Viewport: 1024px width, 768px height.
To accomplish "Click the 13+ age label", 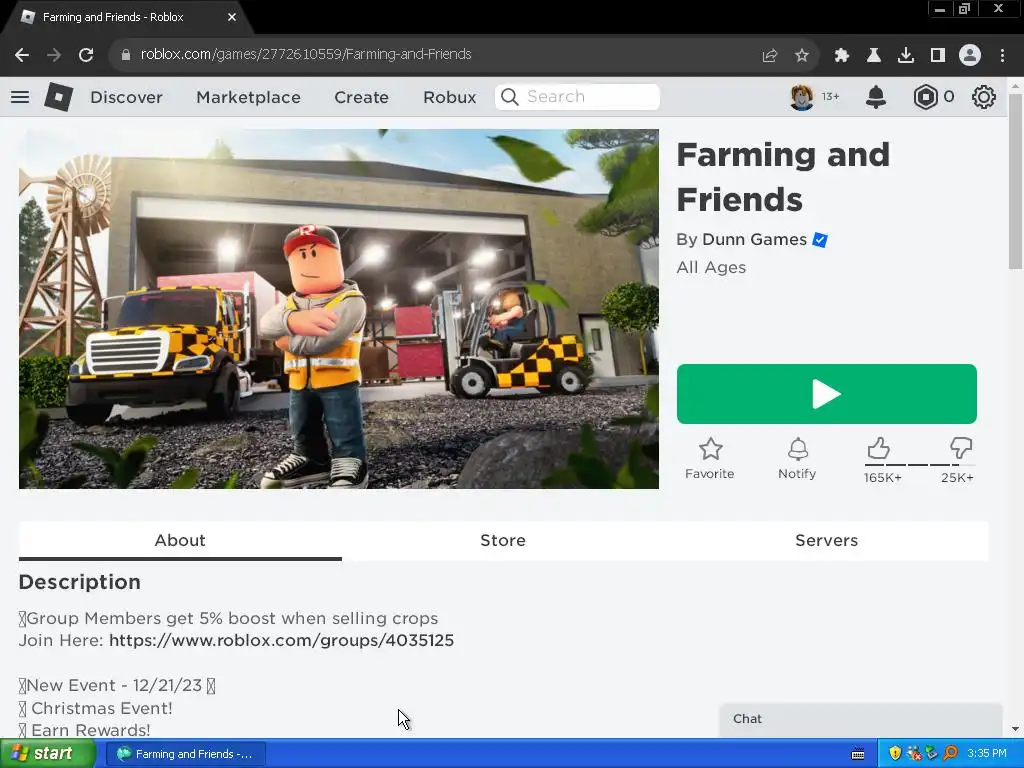I will [x=831, y=97].
